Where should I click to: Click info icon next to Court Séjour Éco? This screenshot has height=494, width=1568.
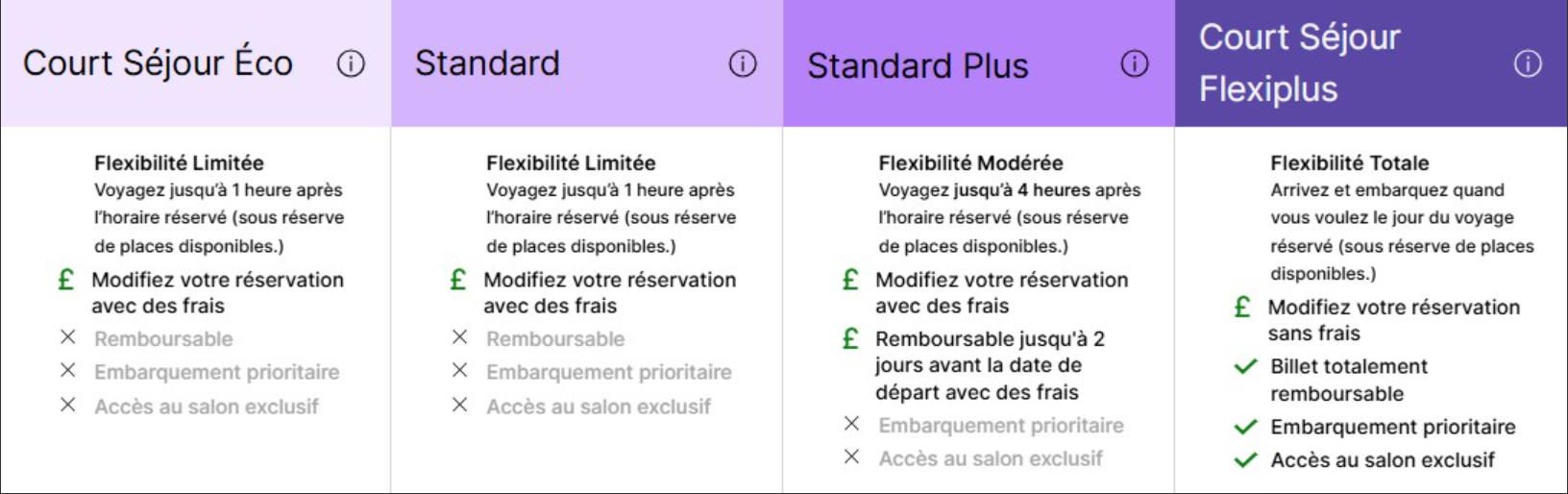click(351, 64)
